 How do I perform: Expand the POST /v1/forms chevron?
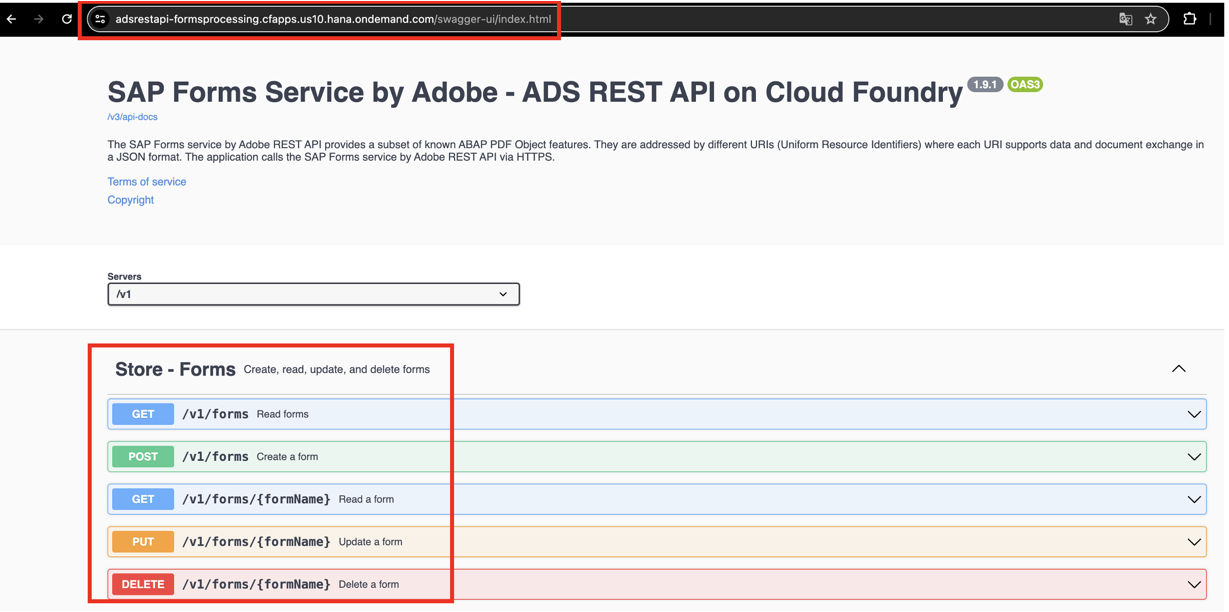click(1193, 457)
